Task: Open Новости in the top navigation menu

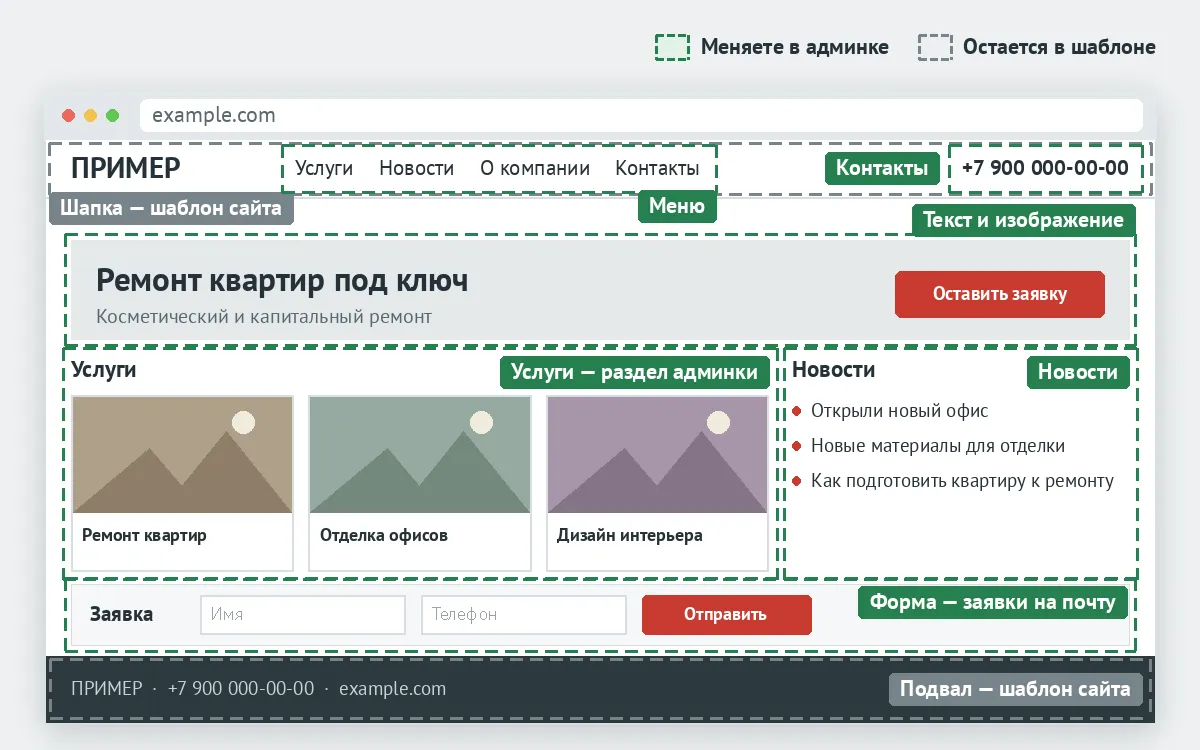Action: coord(417,168)
